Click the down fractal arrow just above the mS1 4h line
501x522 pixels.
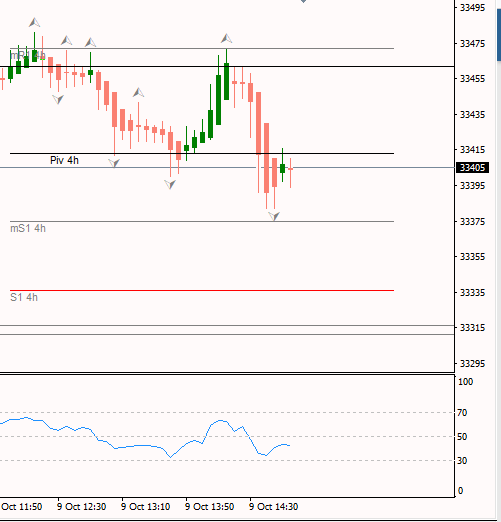tap(274, 216)
